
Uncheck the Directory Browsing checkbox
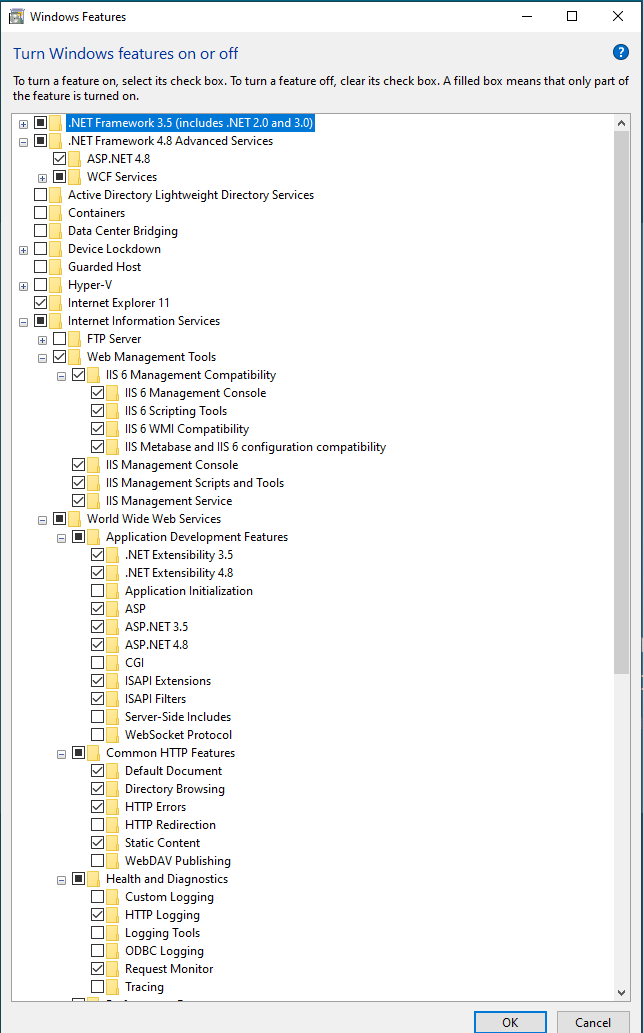[x=97, y=789]
